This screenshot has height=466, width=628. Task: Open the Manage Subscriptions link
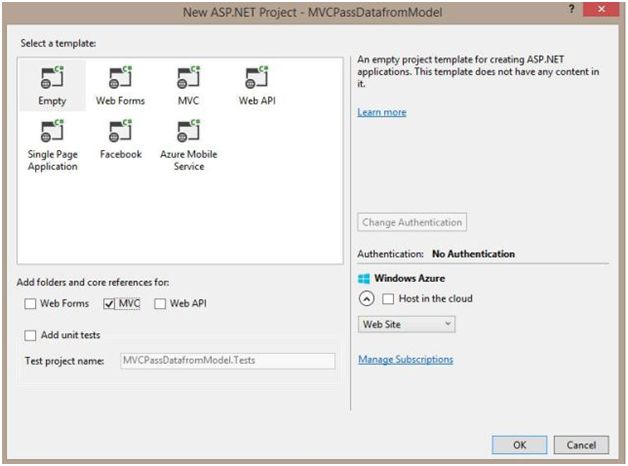coord(405,359)
